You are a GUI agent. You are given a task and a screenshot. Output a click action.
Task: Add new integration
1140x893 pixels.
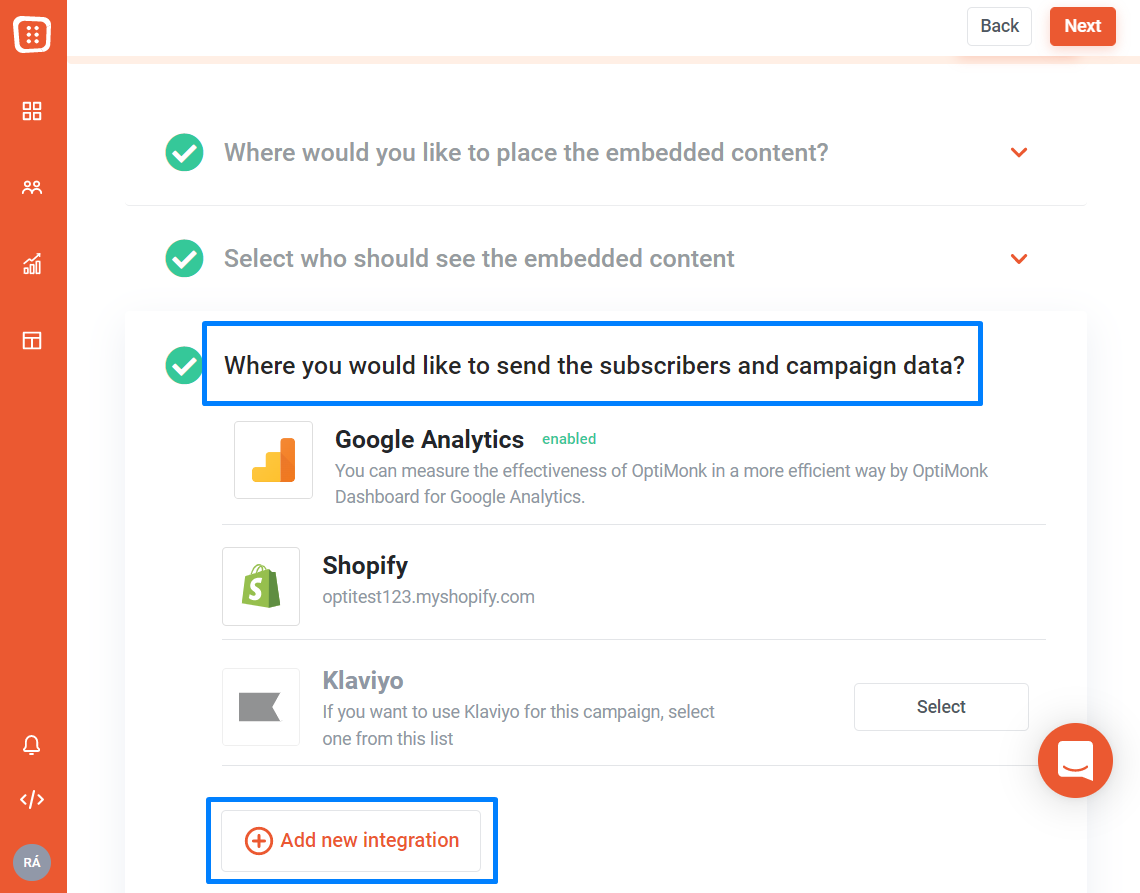[351, 841]
